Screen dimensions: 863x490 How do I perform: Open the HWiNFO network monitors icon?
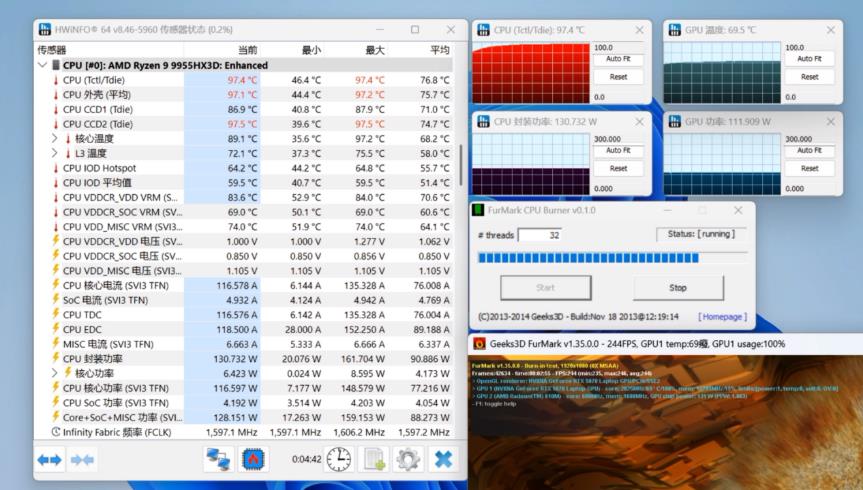click(218, 459)
